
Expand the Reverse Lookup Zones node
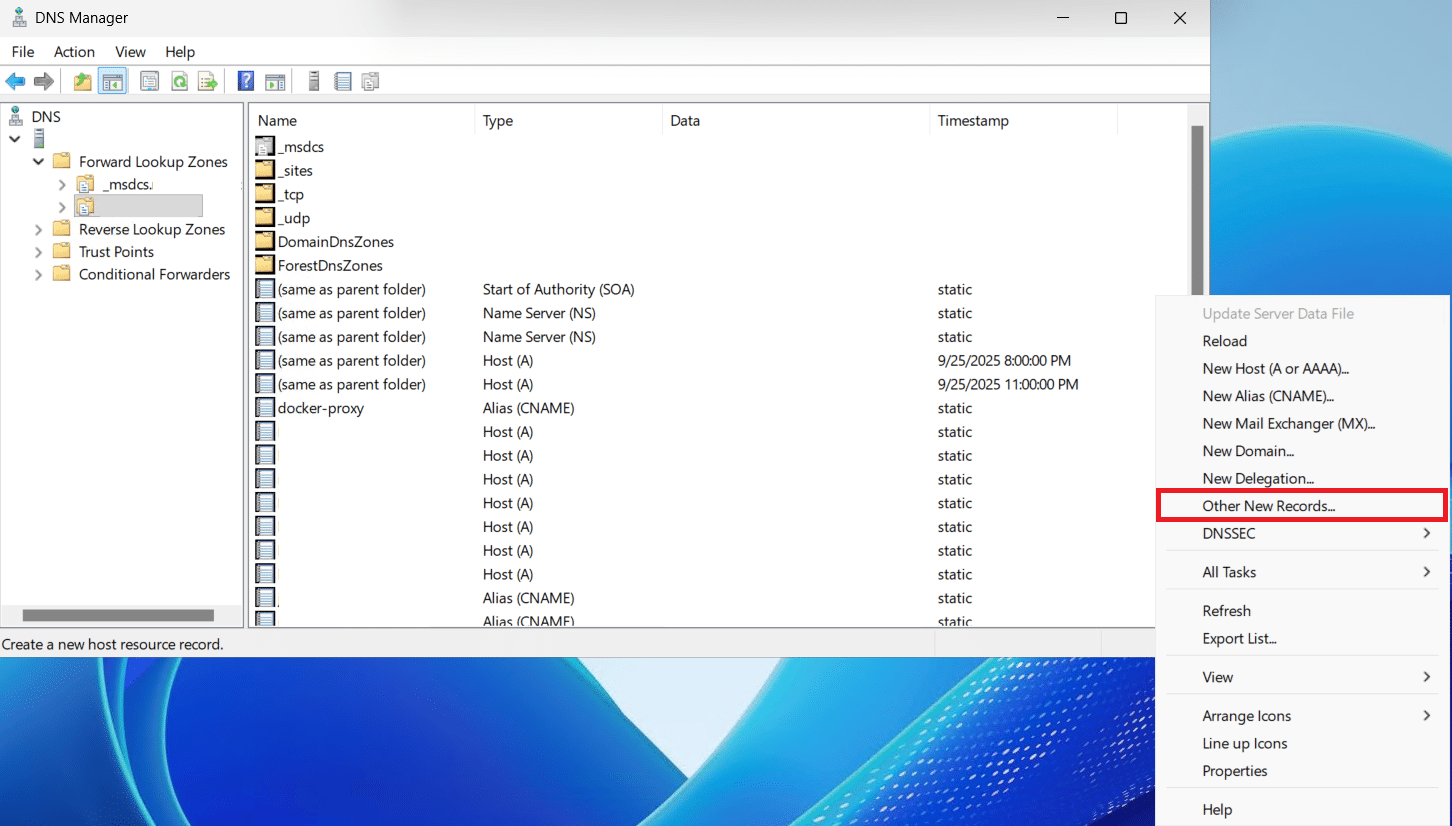point(39,229)
